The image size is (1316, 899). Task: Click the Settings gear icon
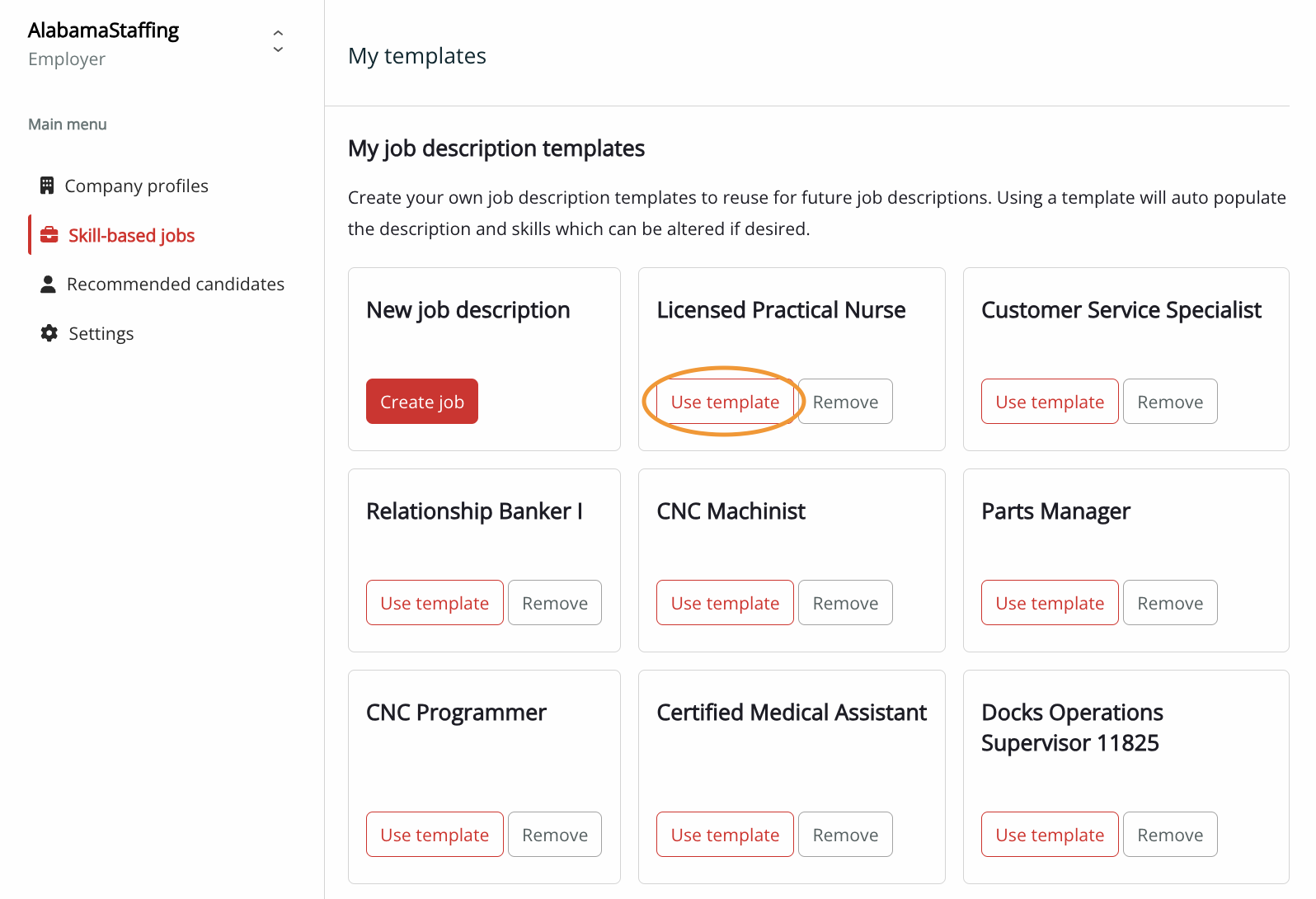click(49, 333)
